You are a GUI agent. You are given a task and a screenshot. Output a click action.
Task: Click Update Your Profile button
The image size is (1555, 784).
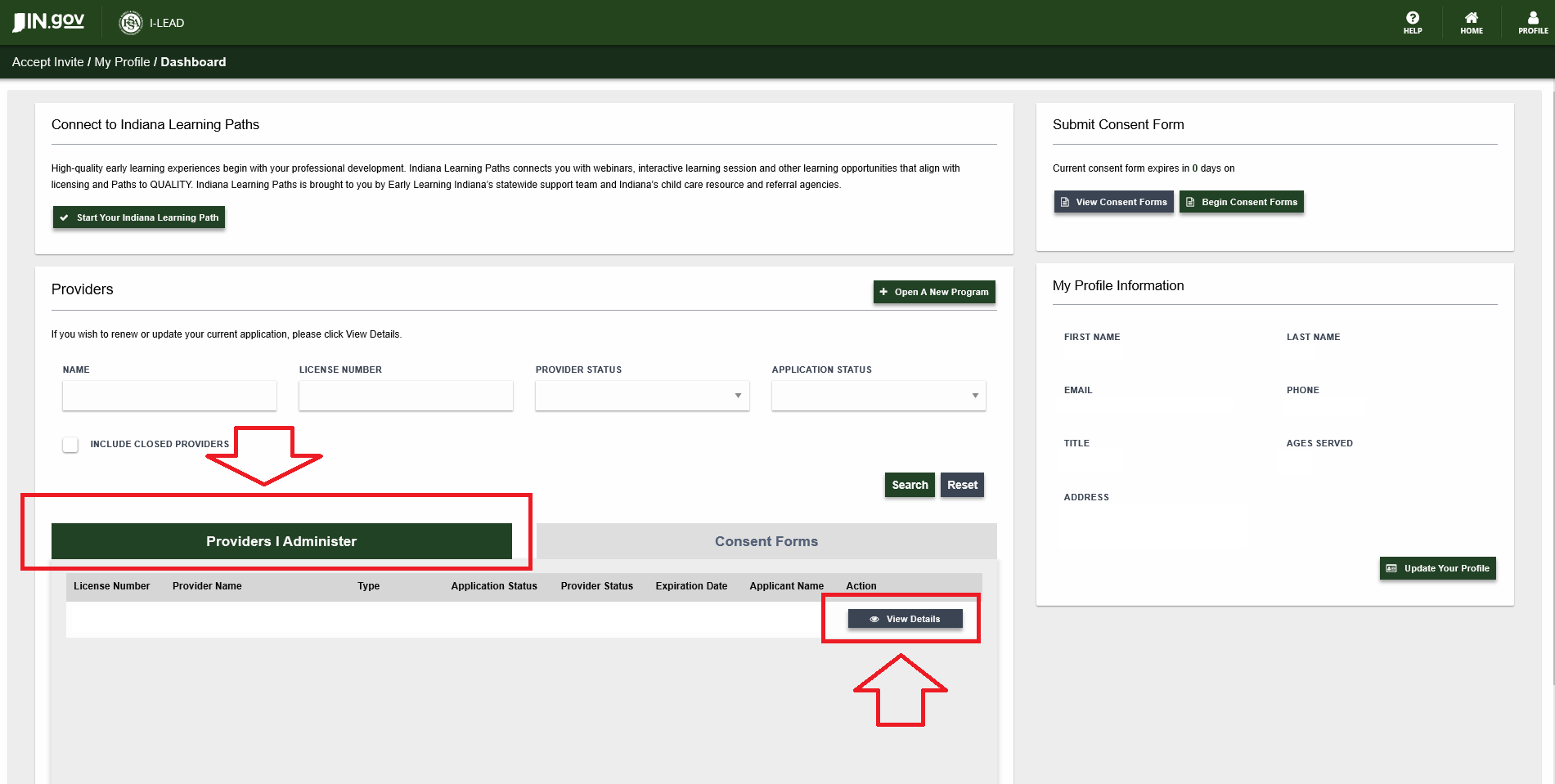coord(1437,568)
